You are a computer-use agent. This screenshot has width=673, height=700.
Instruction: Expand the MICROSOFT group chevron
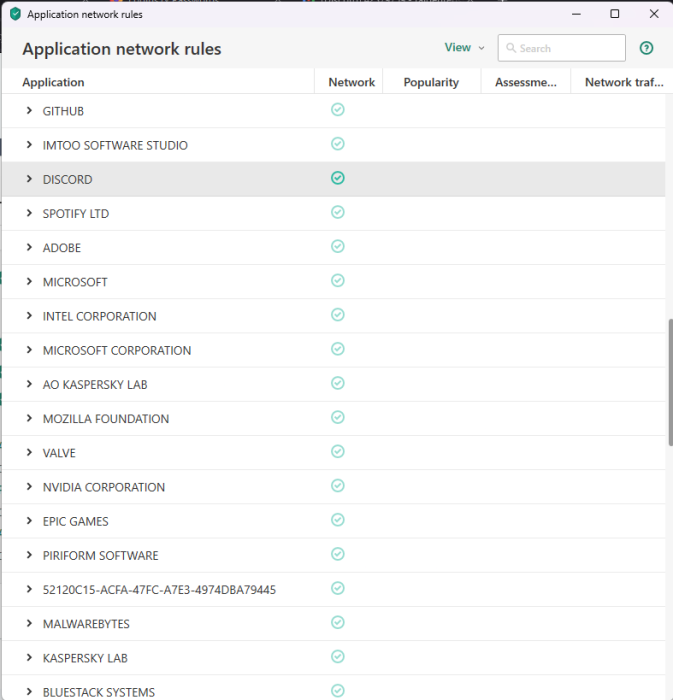[x=29, y=281]
